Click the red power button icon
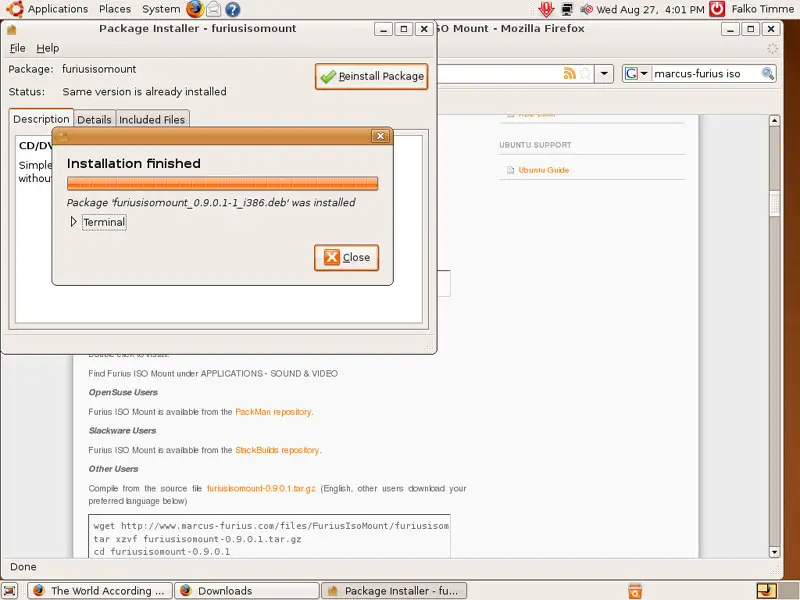This screenshot has height=600, width=800. point(717,9)
